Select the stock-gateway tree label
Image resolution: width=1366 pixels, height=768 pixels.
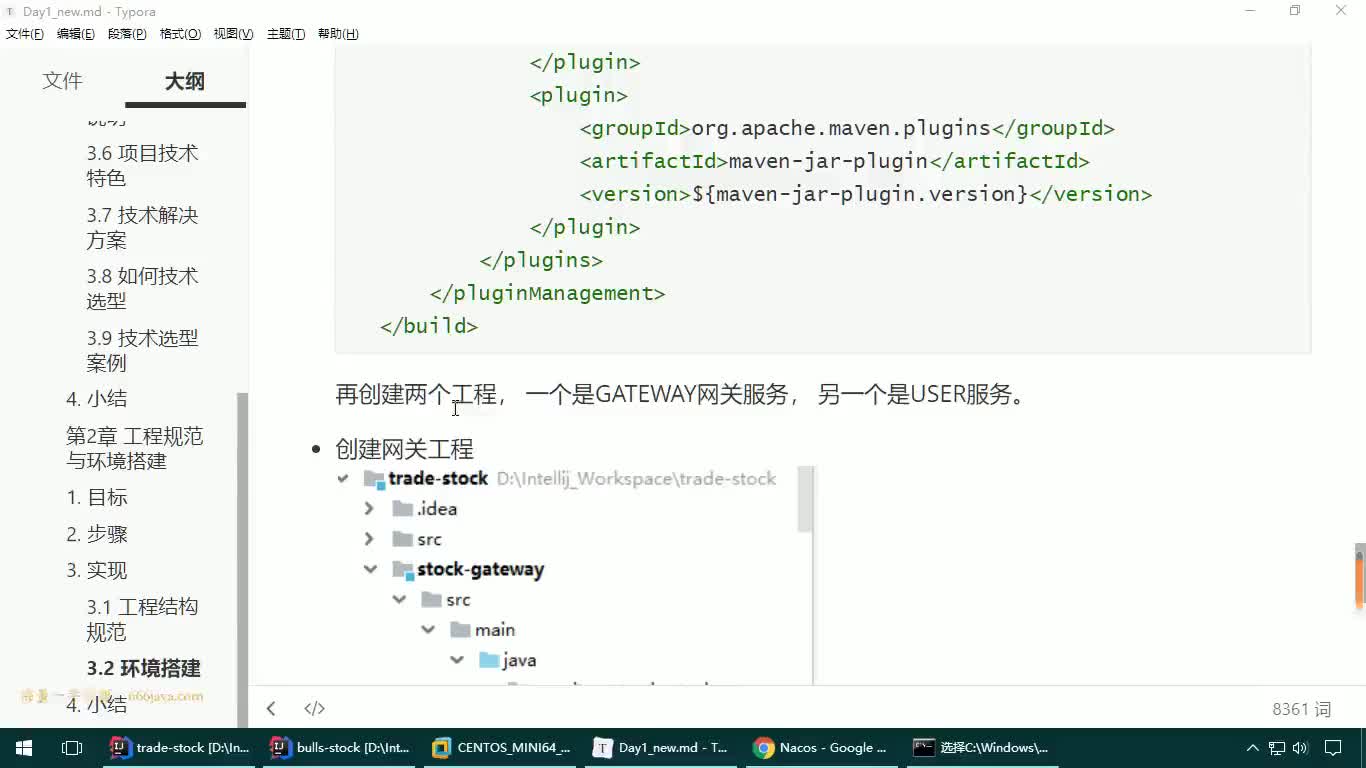tap(480, 570)
